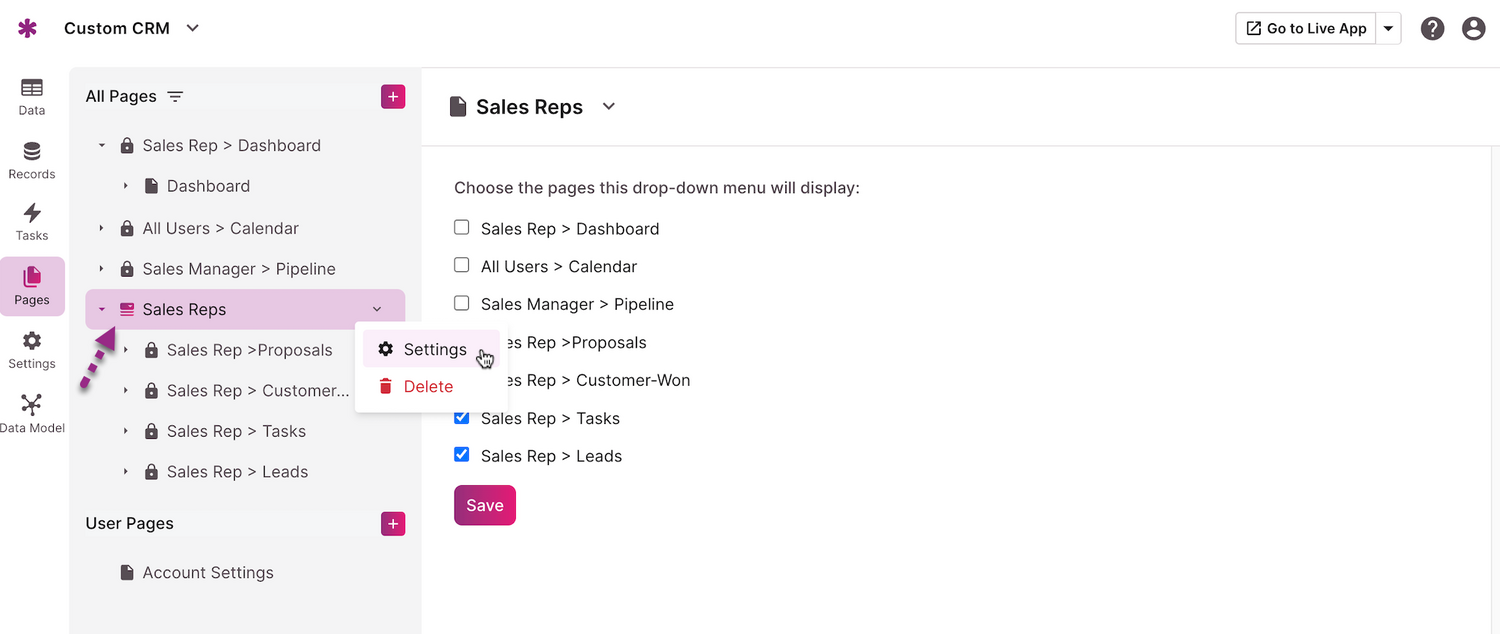Viewport: 1500px width, 634px height.
Task: Open the Data Model section
Action: 32,413
